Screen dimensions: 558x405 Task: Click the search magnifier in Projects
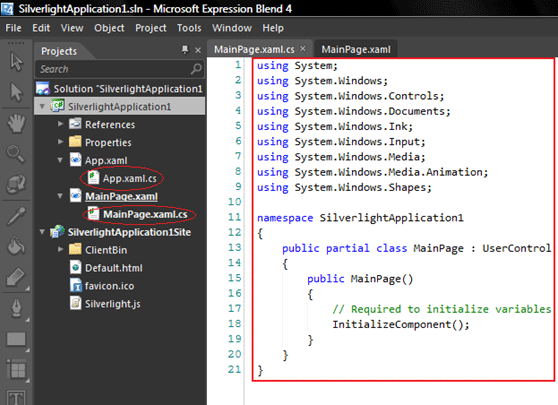[x=196, y=68]
